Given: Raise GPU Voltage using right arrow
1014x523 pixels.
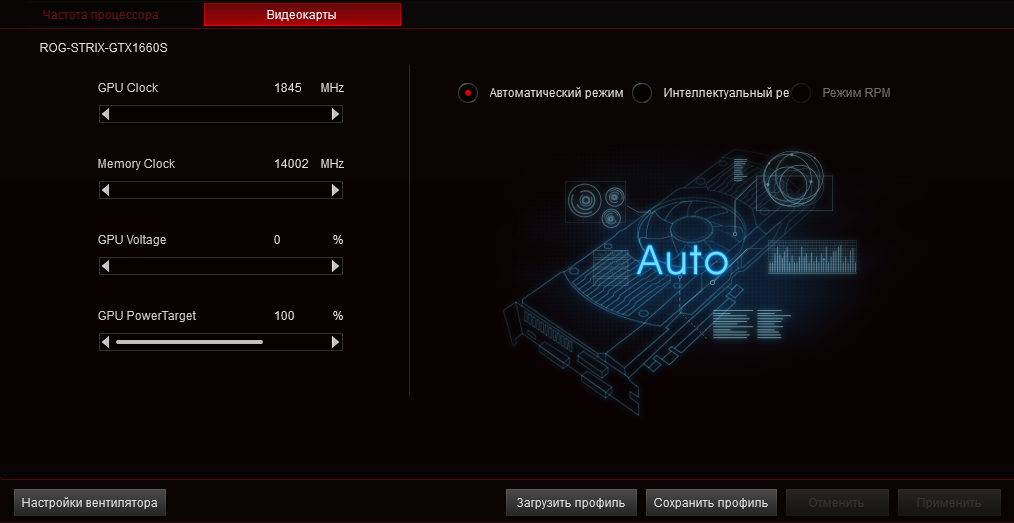Looking at the screenshot, I should 335,266.
